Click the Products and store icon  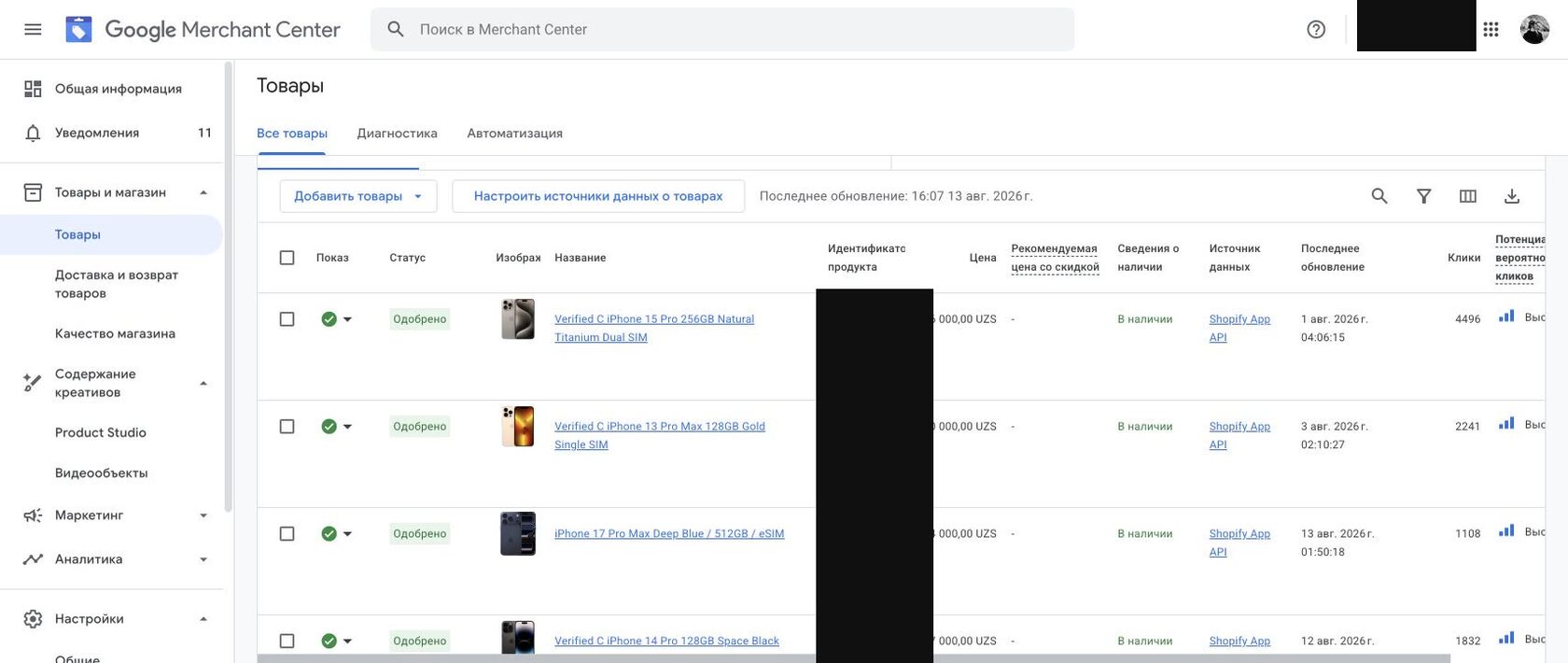click(x=33, y=192)
